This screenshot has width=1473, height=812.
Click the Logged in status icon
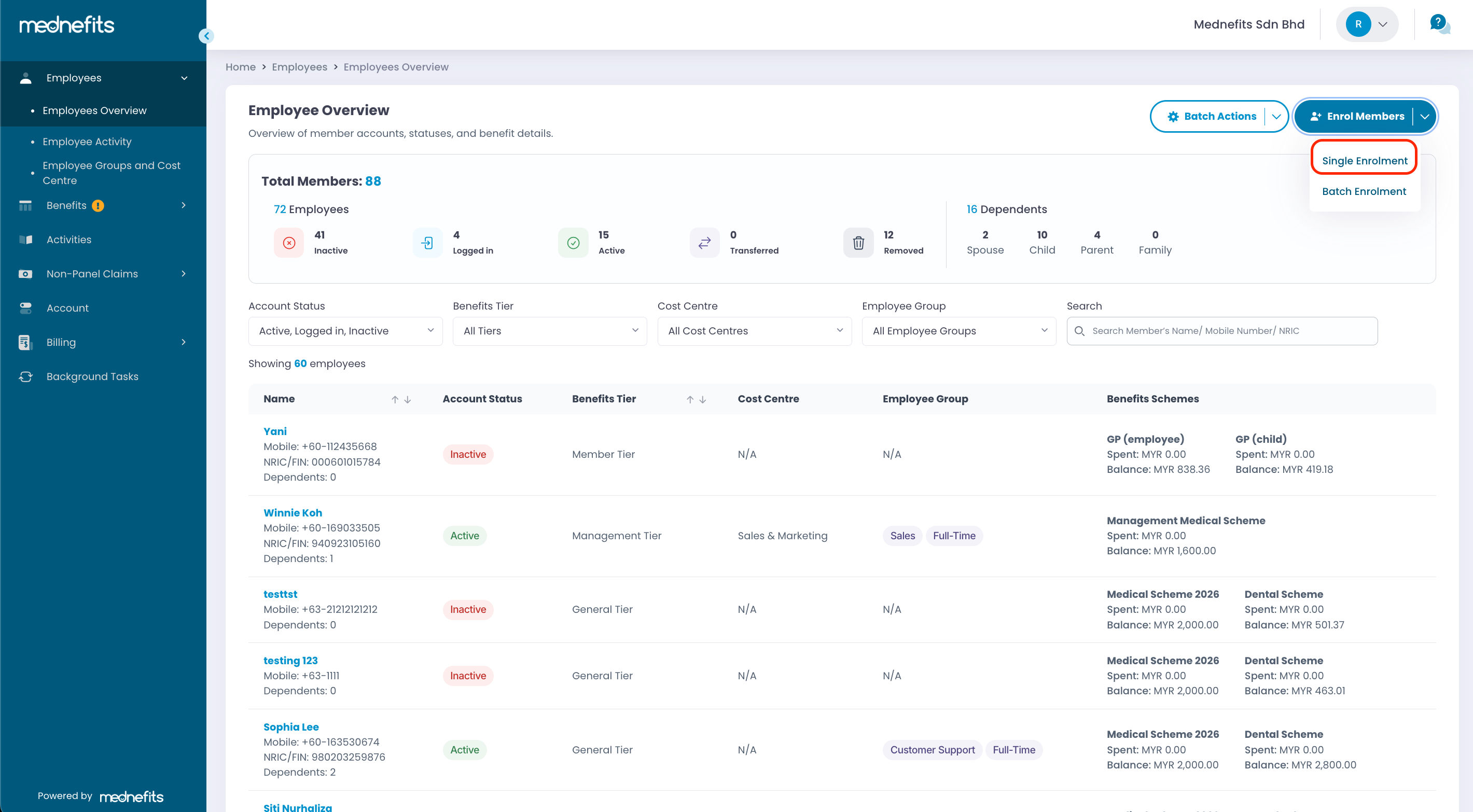pyautogui.click(x=427, y=243)
